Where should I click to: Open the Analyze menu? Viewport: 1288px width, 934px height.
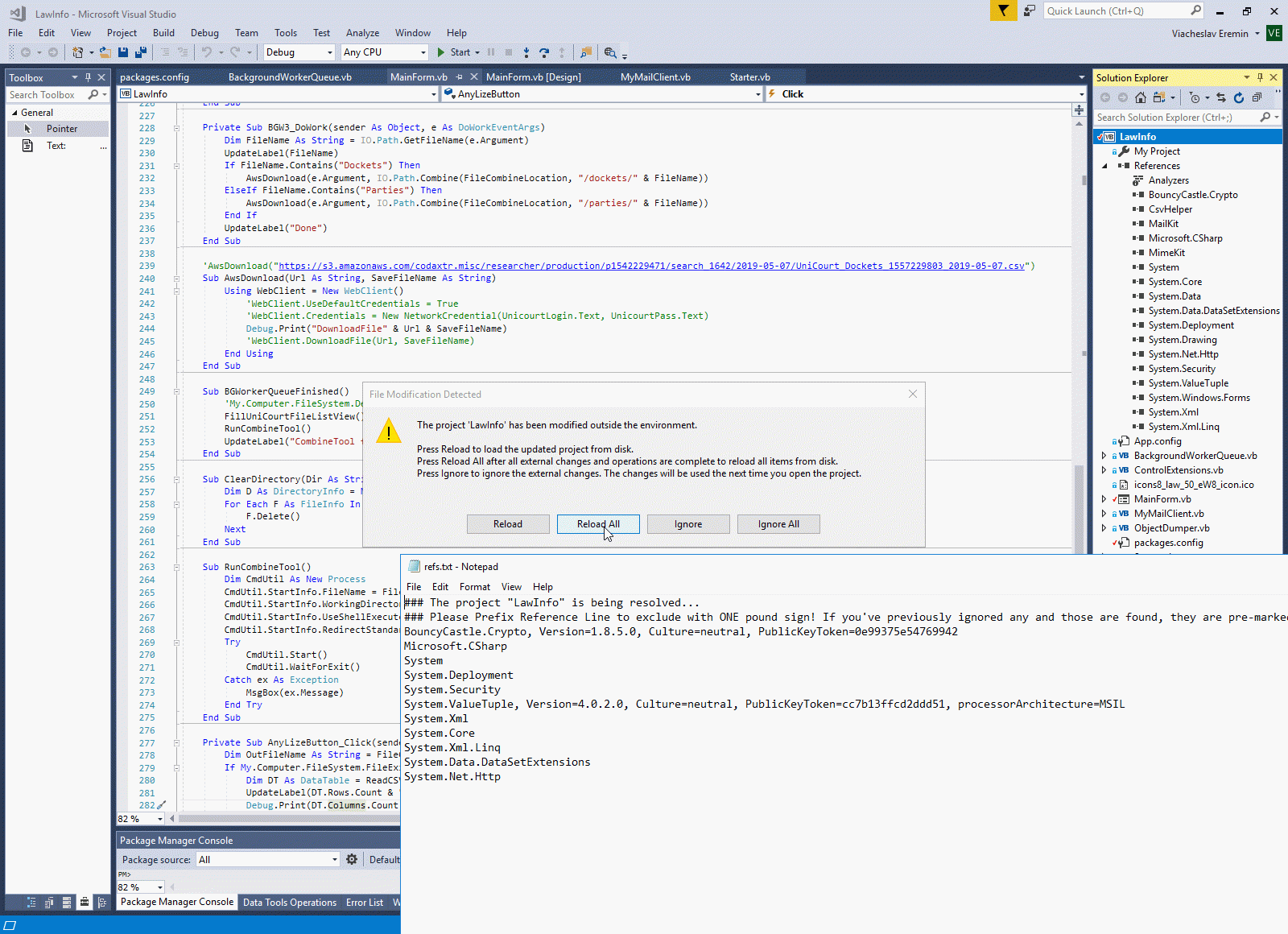362,33
